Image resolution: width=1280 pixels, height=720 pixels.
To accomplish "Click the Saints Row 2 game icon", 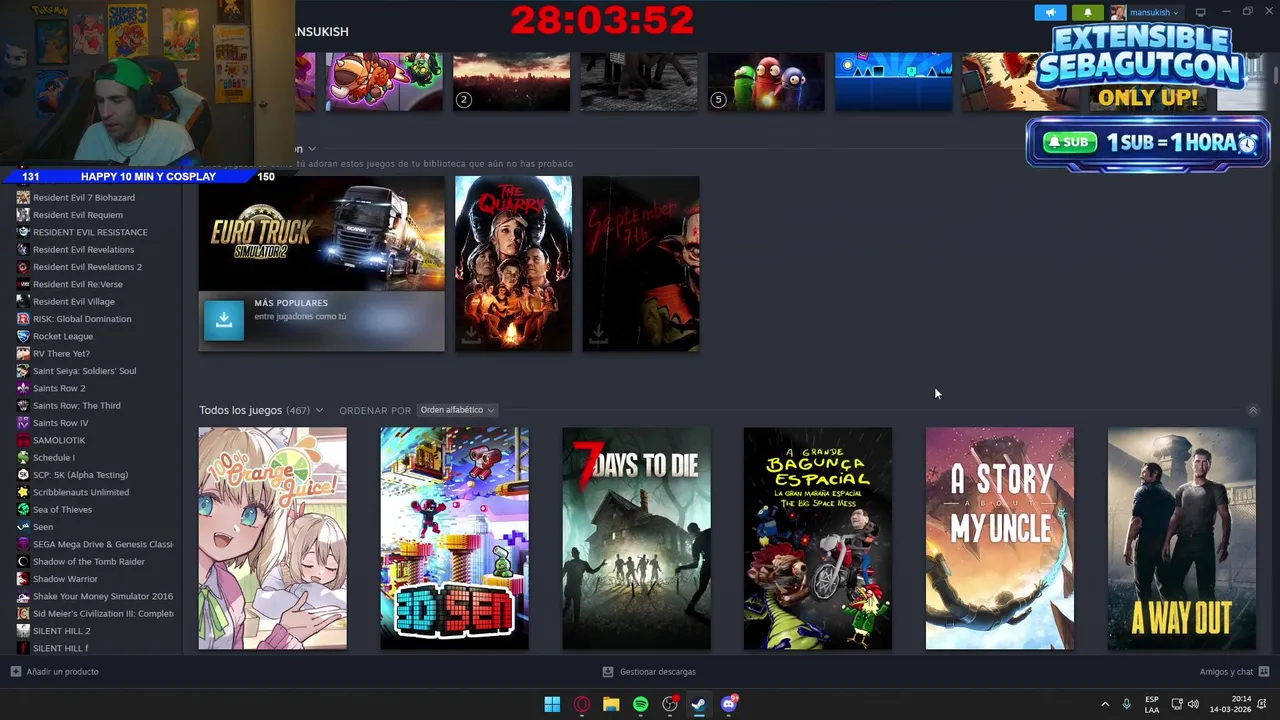I will [23, 388].
